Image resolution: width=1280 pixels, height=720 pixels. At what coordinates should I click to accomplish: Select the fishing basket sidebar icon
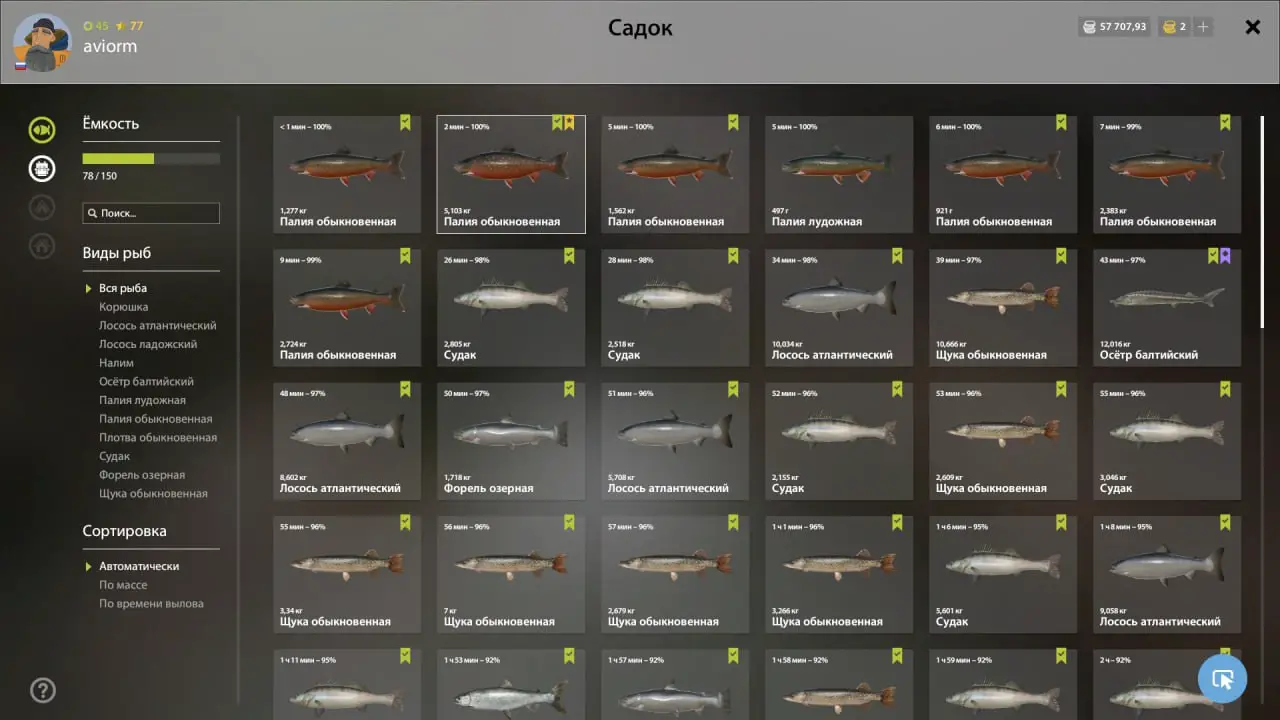click(x=42, y=168)
